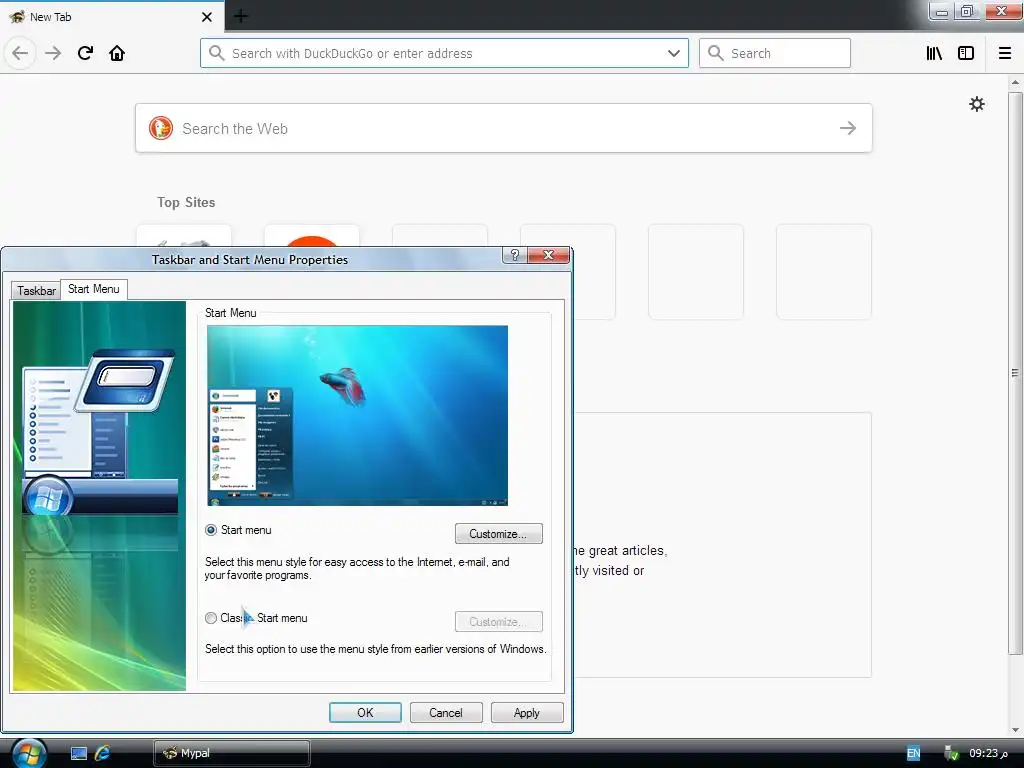Viewport: 1024px width, 768px height.
Task: Select the Start menu radio option
Action: (211, 530)
